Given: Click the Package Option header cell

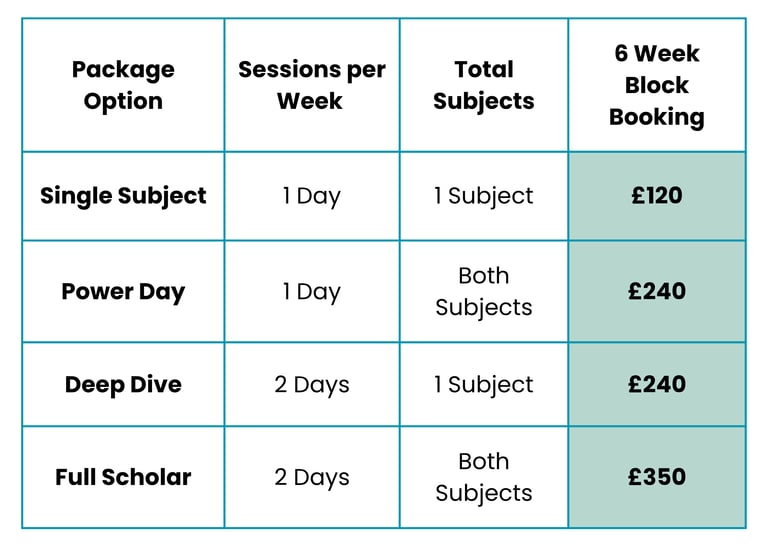Looking at the screenshot, I should tap(123, 85).
